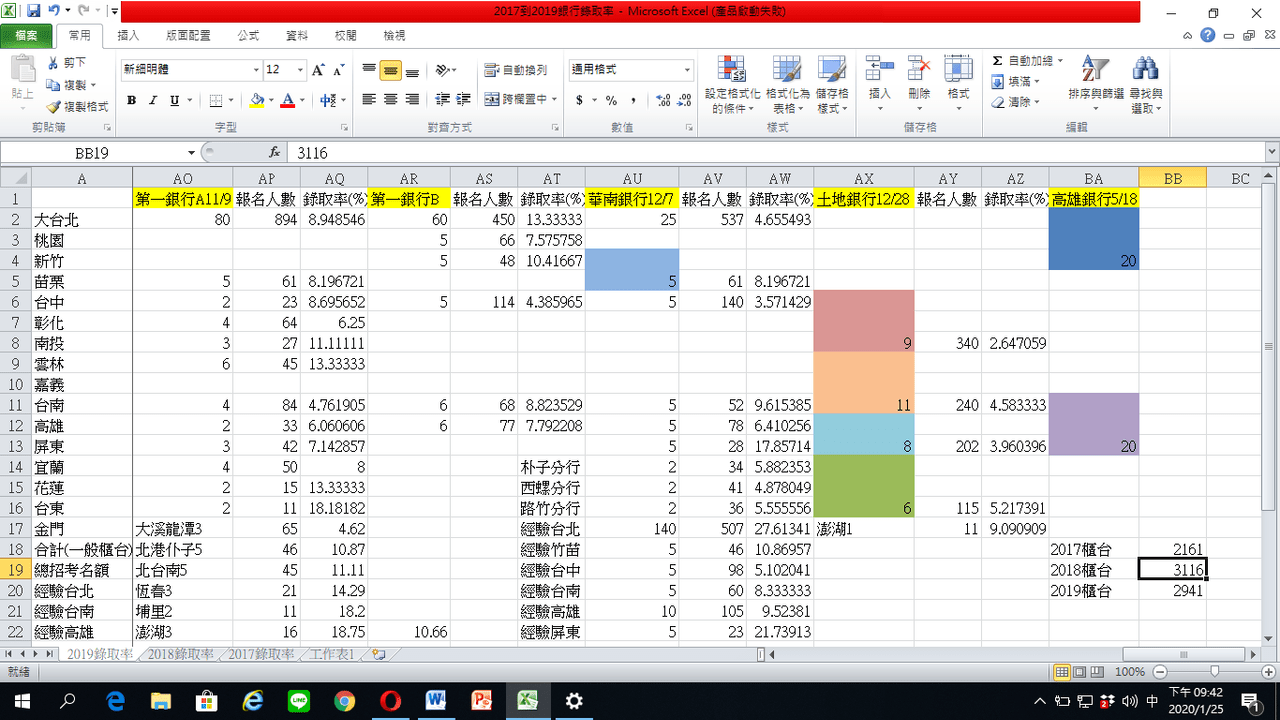Viewport: 1280px width, 720px height.
Task: Expand the number format dropdown (通用格式)
Action: click(x=687, y=70)
